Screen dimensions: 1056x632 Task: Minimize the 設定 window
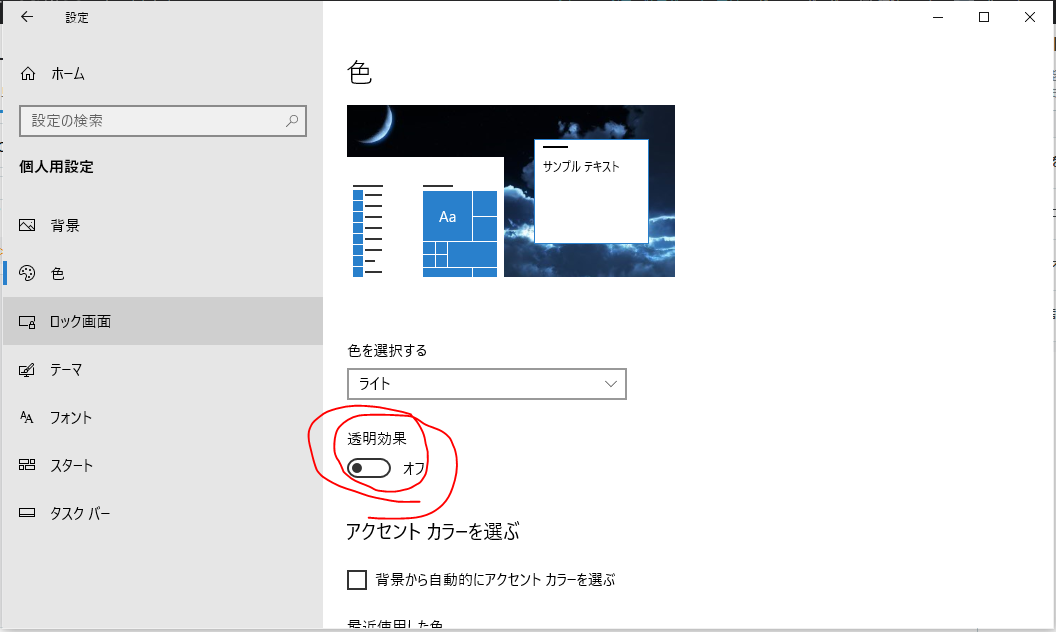click(x=938, y=17)
